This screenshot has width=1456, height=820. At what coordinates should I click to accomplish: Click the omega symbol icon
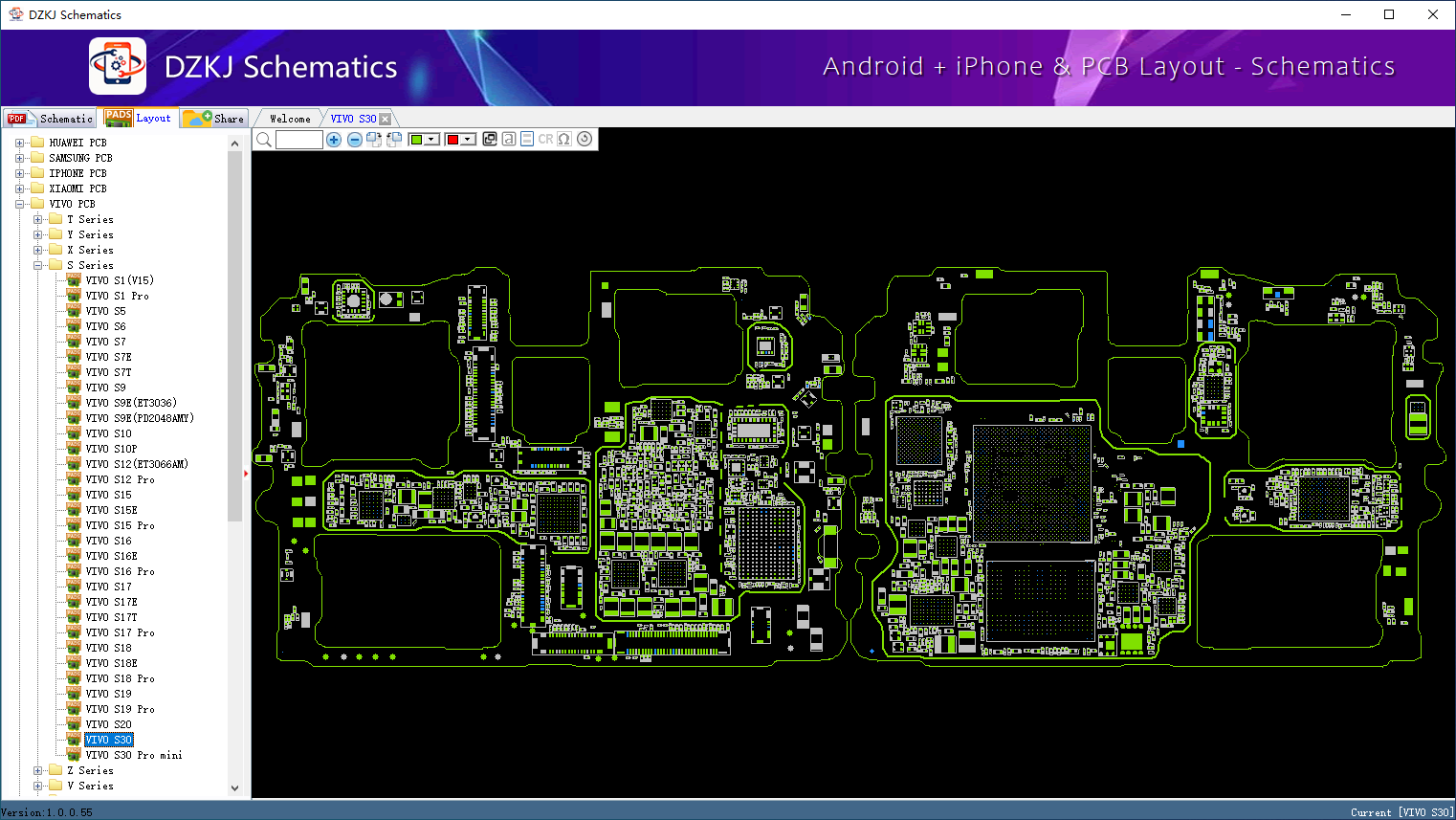pyautogui.click(x=564, y=139)
